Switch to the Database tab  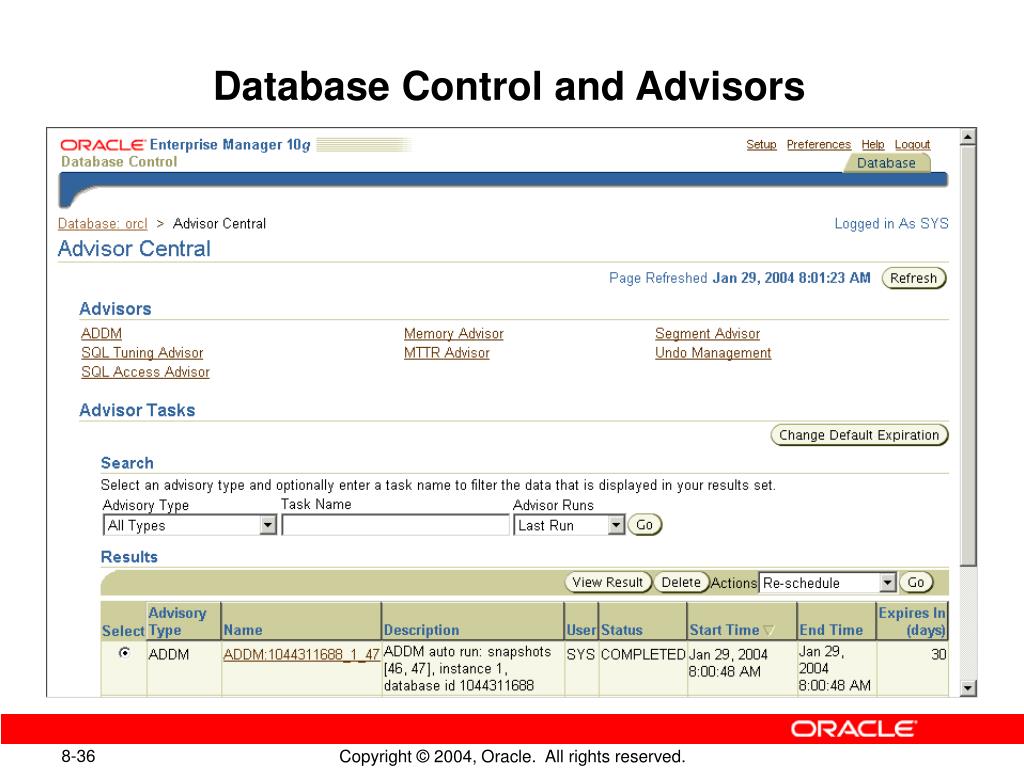pos(886,163)
